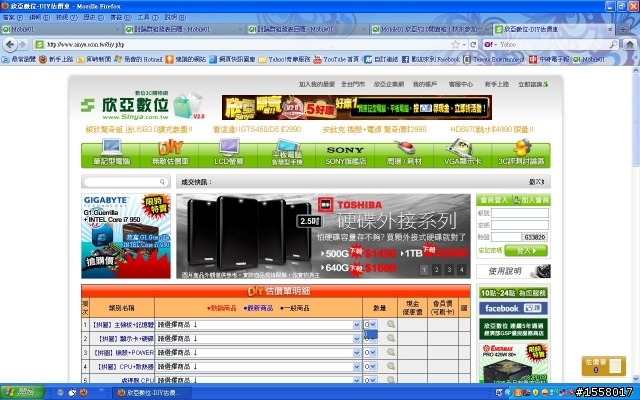Click magnifier icon in quote row 1
The width and height of the screenshot is (640, 400).
click(391, 324)
